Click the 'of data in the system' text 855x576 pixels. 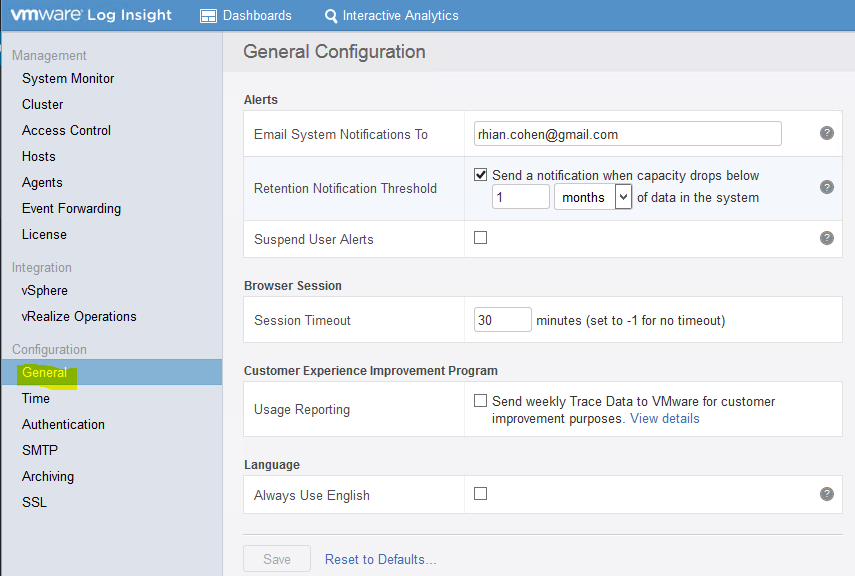point(698,197)
